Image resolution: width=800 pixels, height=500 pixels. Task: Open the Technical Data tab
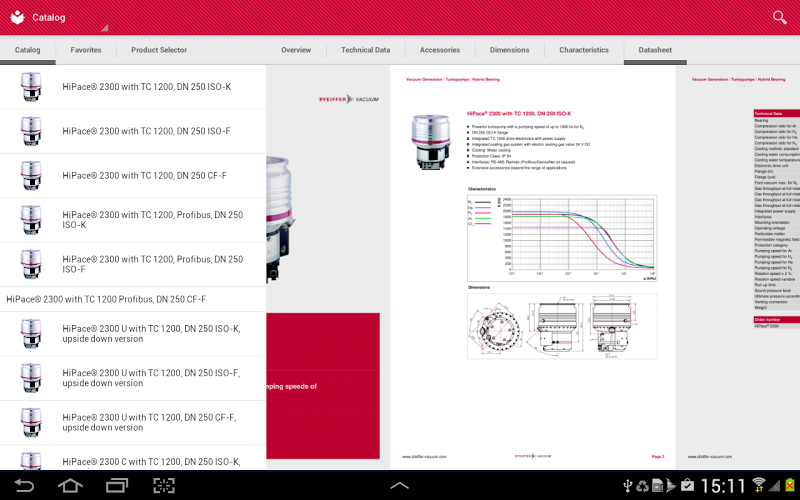365,50
